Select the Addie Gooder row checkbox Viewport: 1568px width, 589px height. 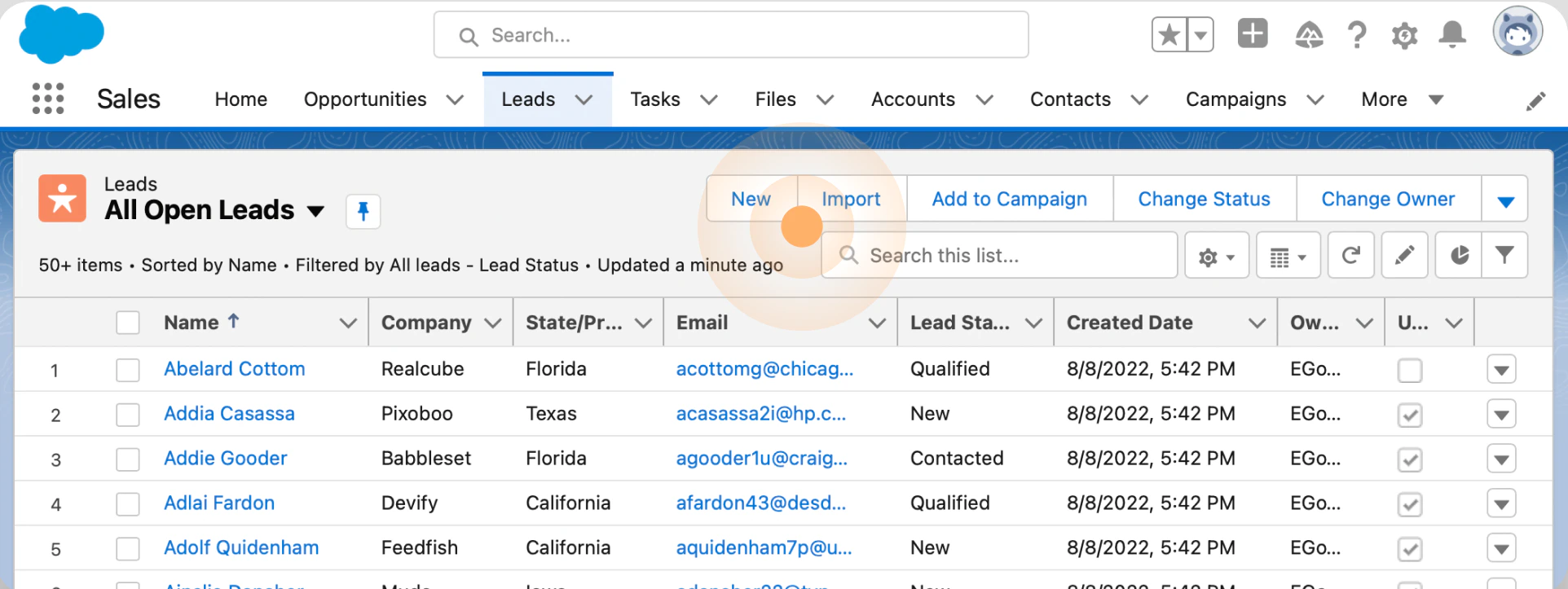click(x=128, y=459)
